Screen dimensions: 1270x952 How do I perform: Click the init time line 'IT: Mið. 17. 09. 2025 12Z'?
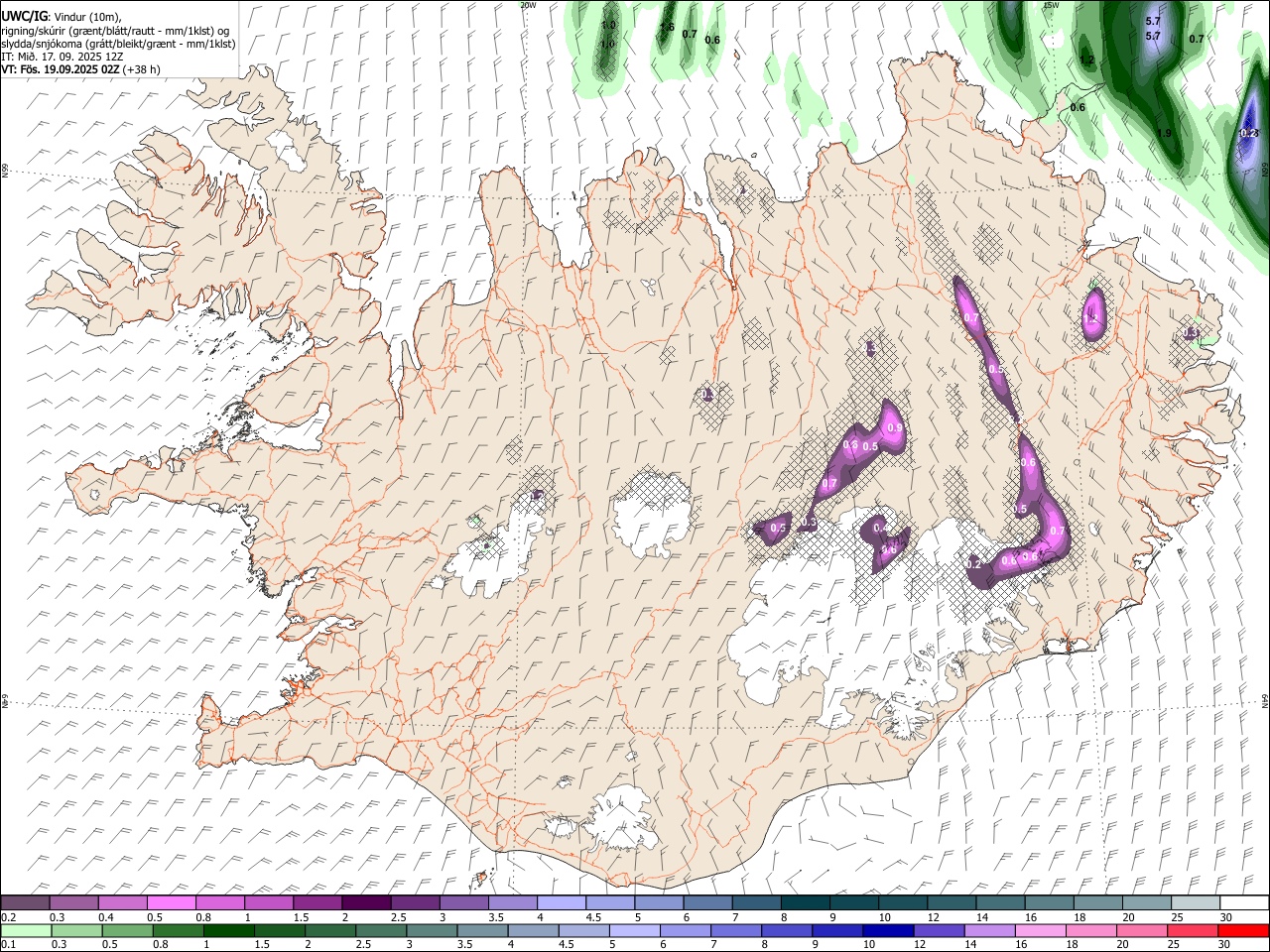click(x=62, y=57)
